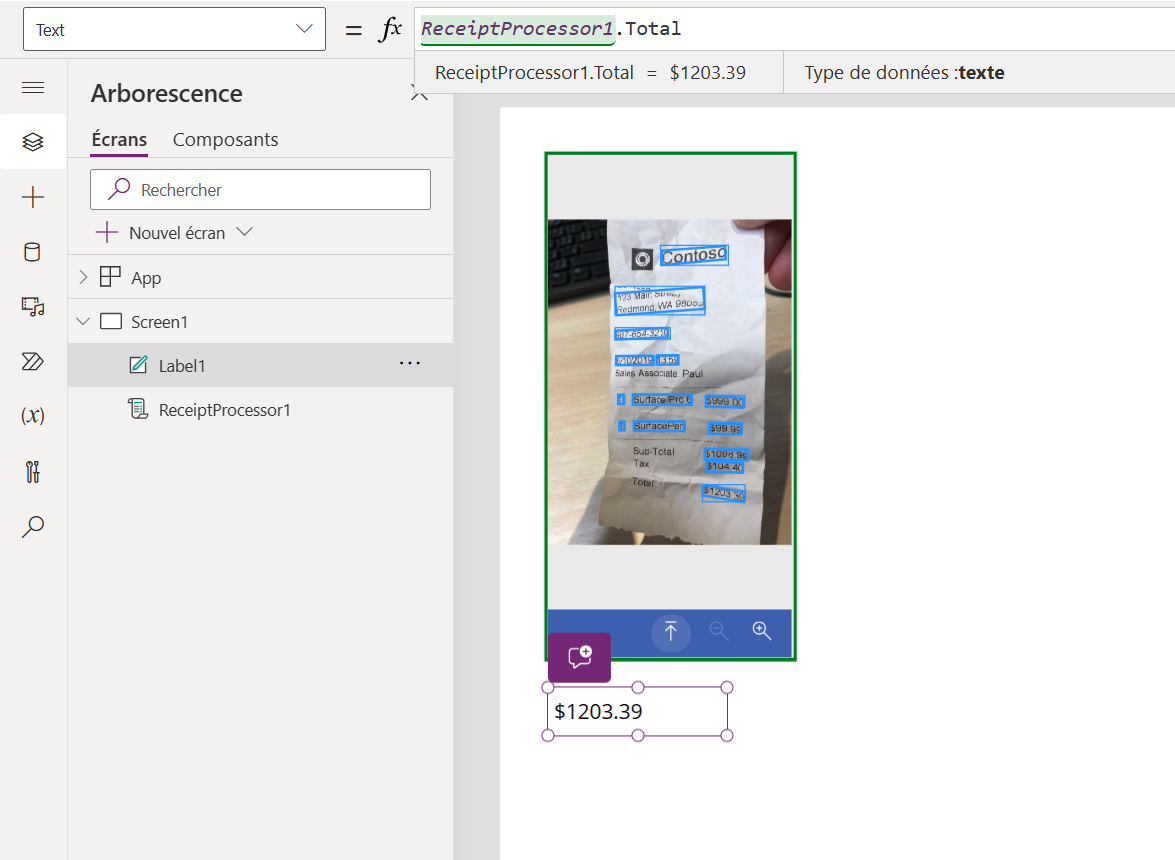Open the Tree view layers icon
Image resolution: width=1175 pixels, height=860 pixels.
click(33, 142)
